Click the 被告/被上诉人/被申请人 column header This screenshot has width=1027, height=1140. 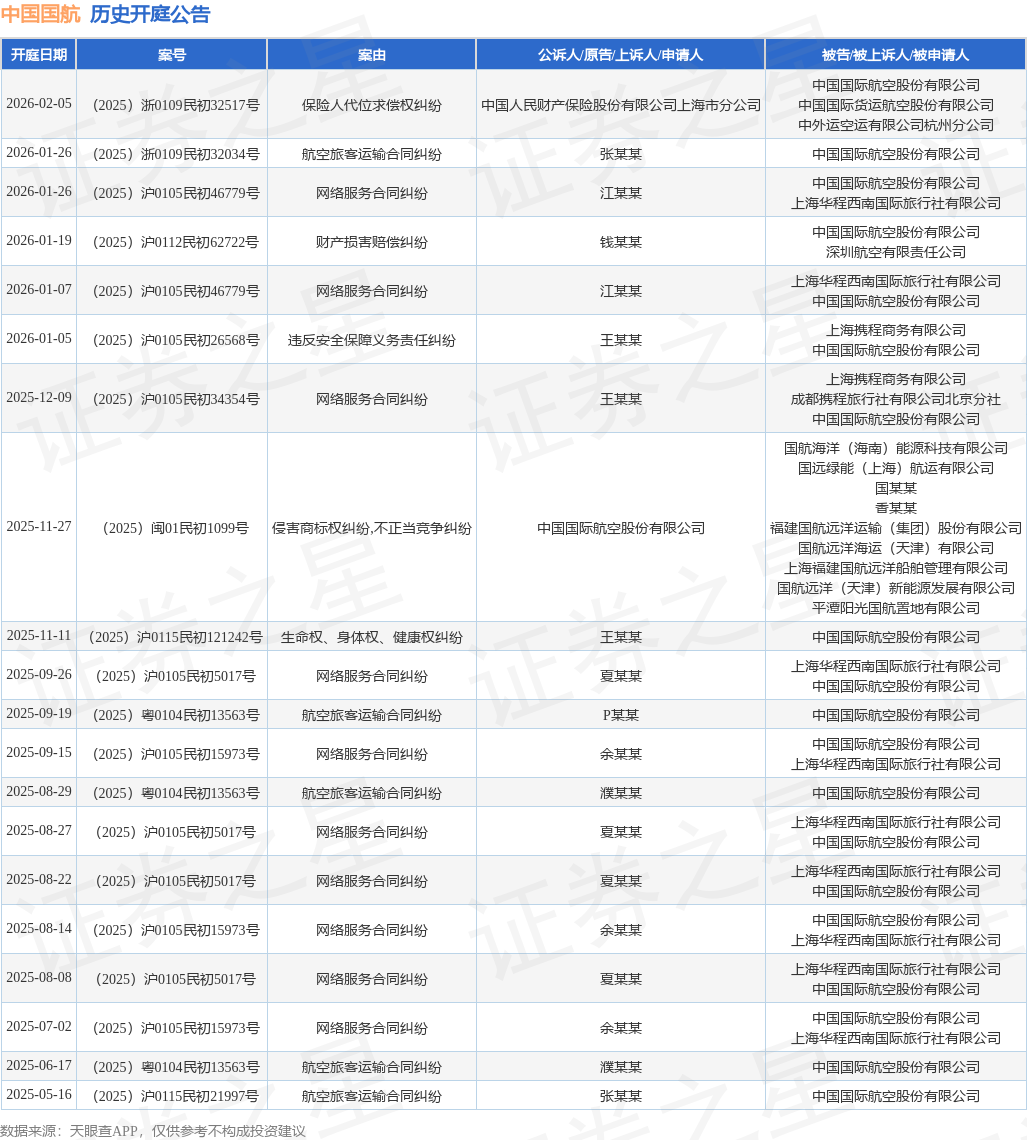pos(895,55)
